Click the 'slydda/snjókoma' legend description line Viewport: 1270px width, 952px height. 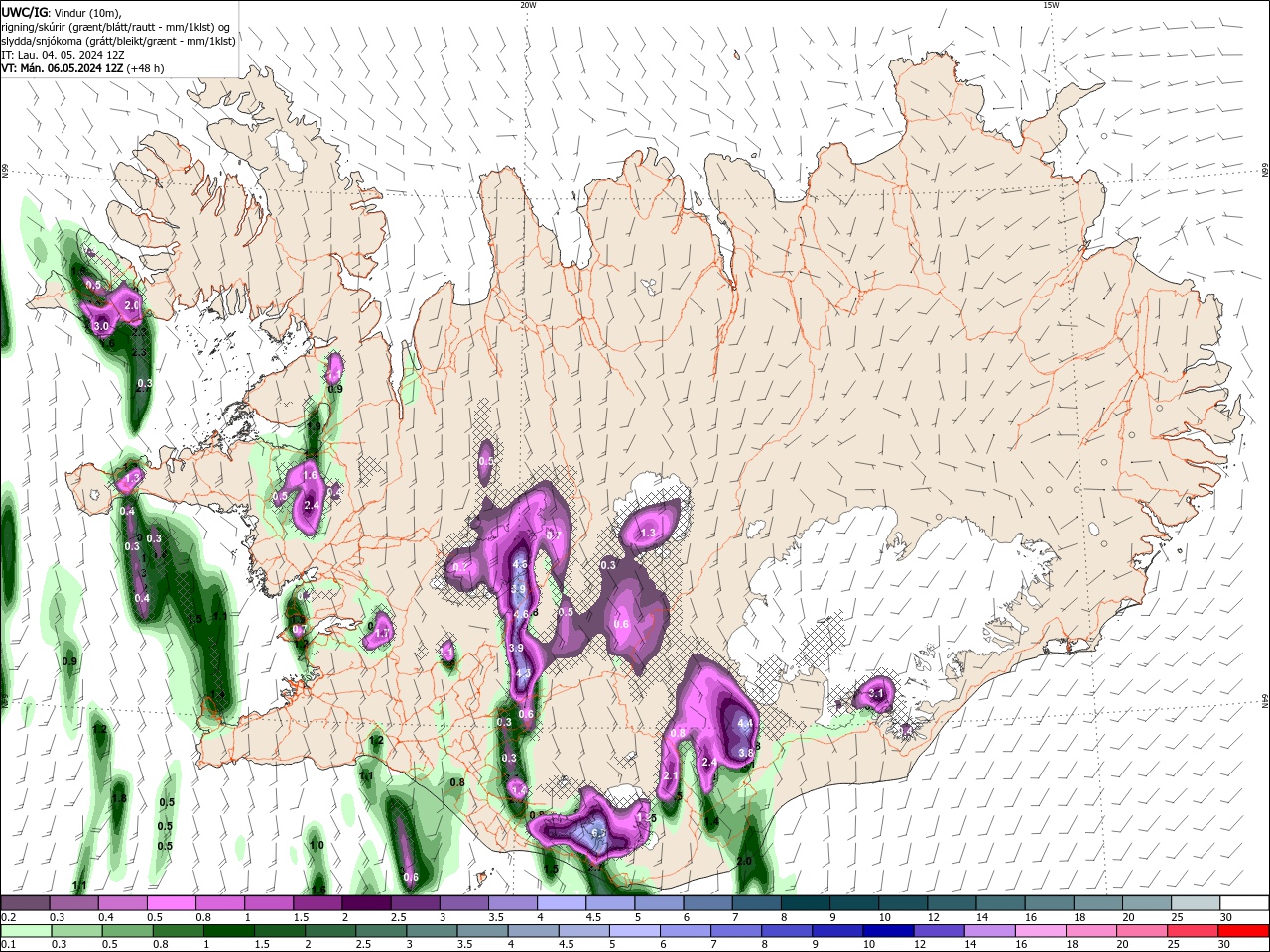click(118, 41)
